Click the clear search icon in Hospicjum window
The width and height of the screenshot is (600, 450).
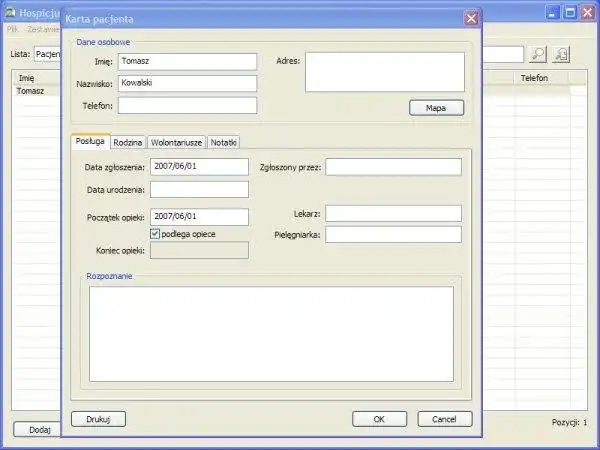[x=561, y=54]
